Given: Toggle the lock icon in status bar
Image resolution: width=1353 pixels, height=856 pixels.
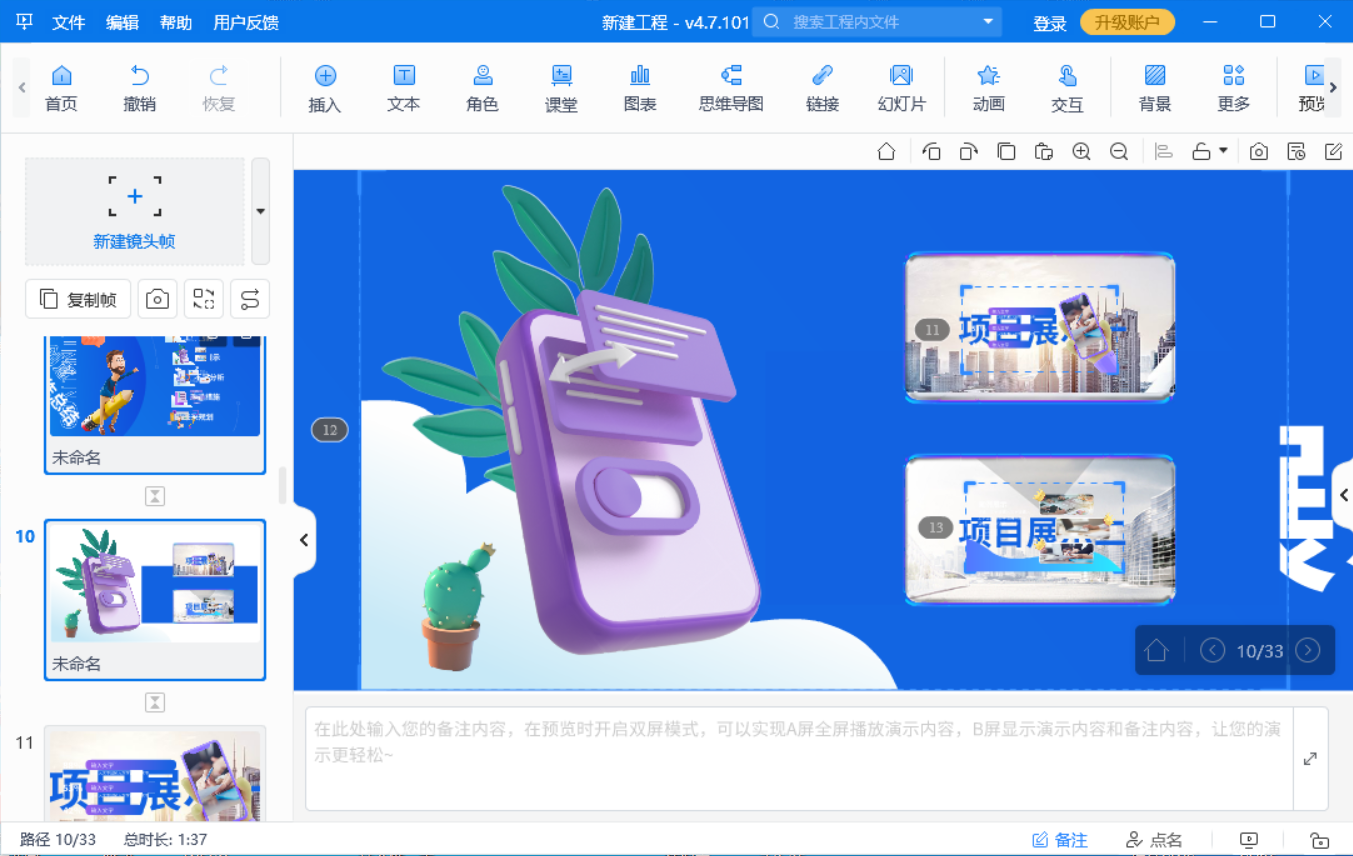Looking at the screenshot, I should [x=1319, y=840].
